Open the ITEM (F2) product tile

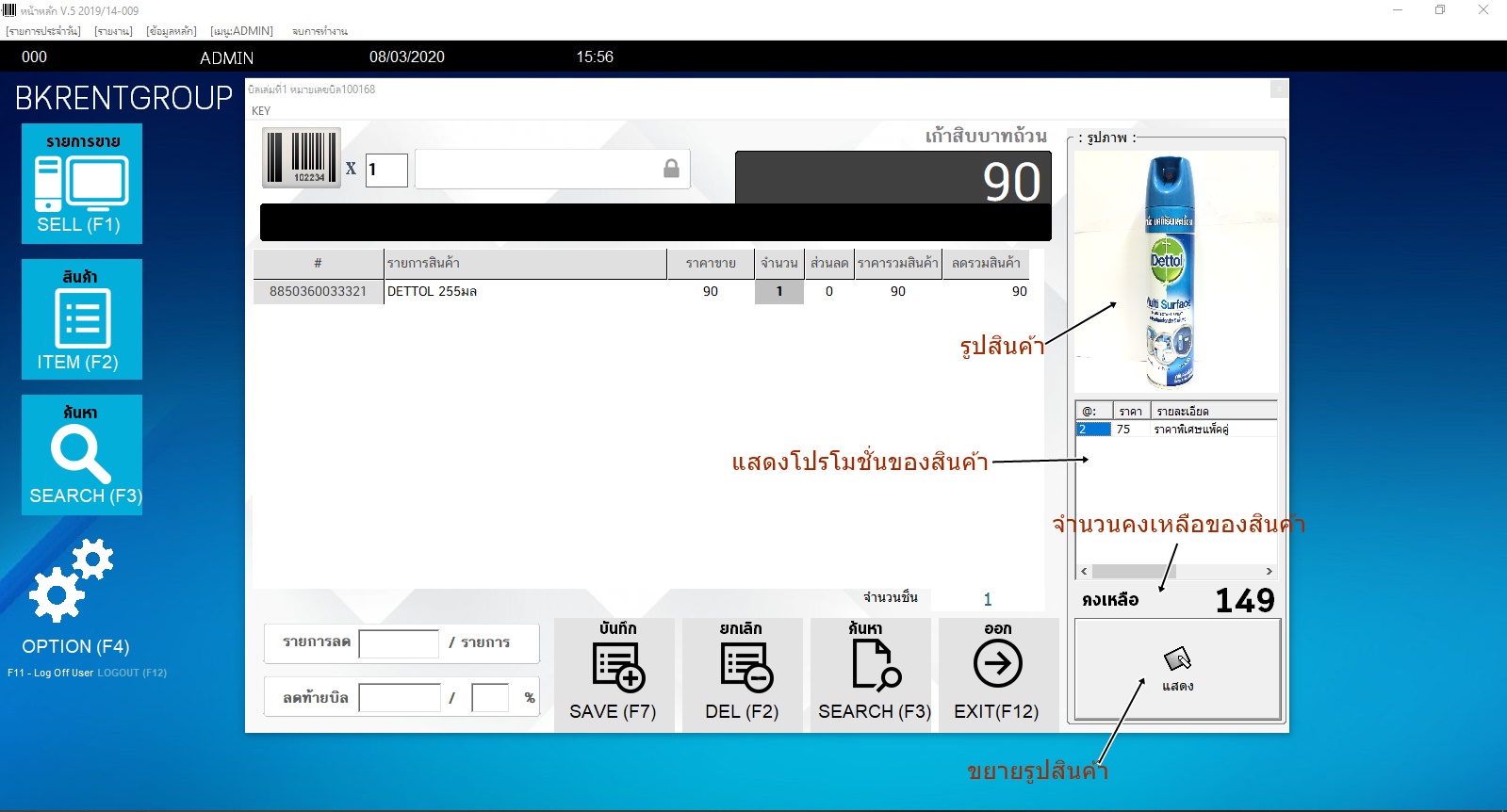point(82,319)
